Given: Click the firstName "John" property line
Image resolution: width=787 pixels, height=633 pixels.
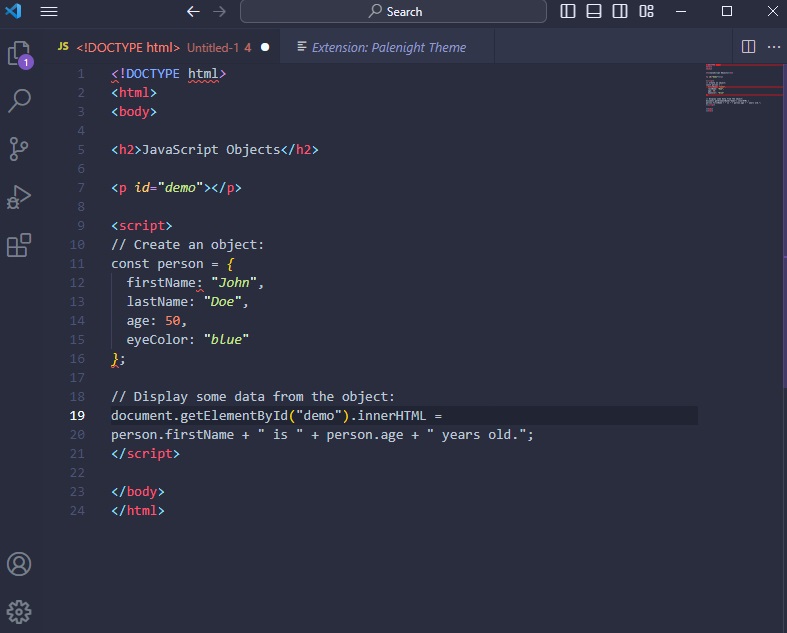Looking at the screenshot, I should [x=195, y=283].
